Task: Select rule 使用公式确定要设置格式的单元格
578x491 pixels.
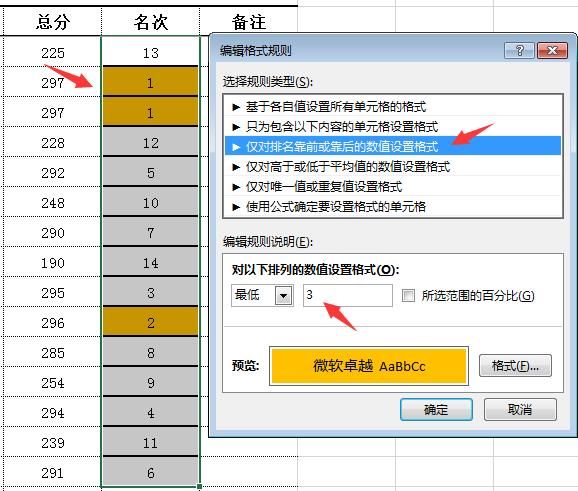Action: [x=393, y=206]
